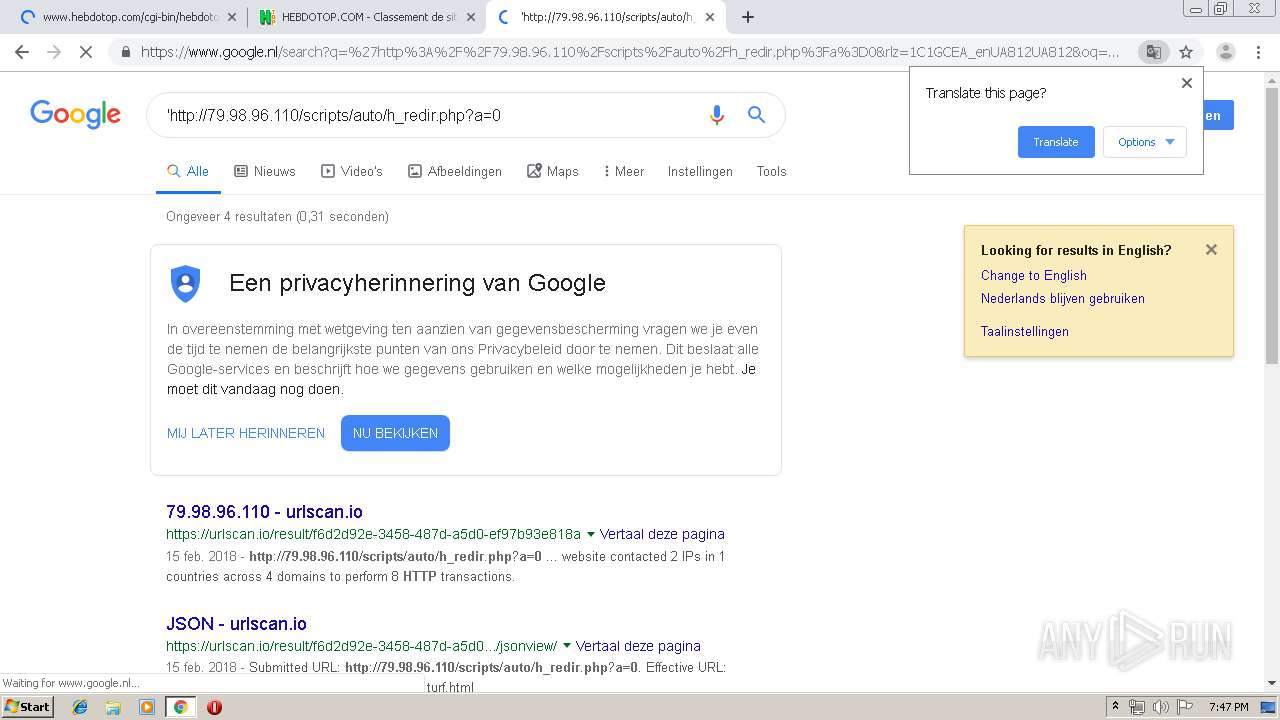Bookmark this page with the star icon
The height and width of the screenshot is (720, 1280).
click(x=1186, y=52)
